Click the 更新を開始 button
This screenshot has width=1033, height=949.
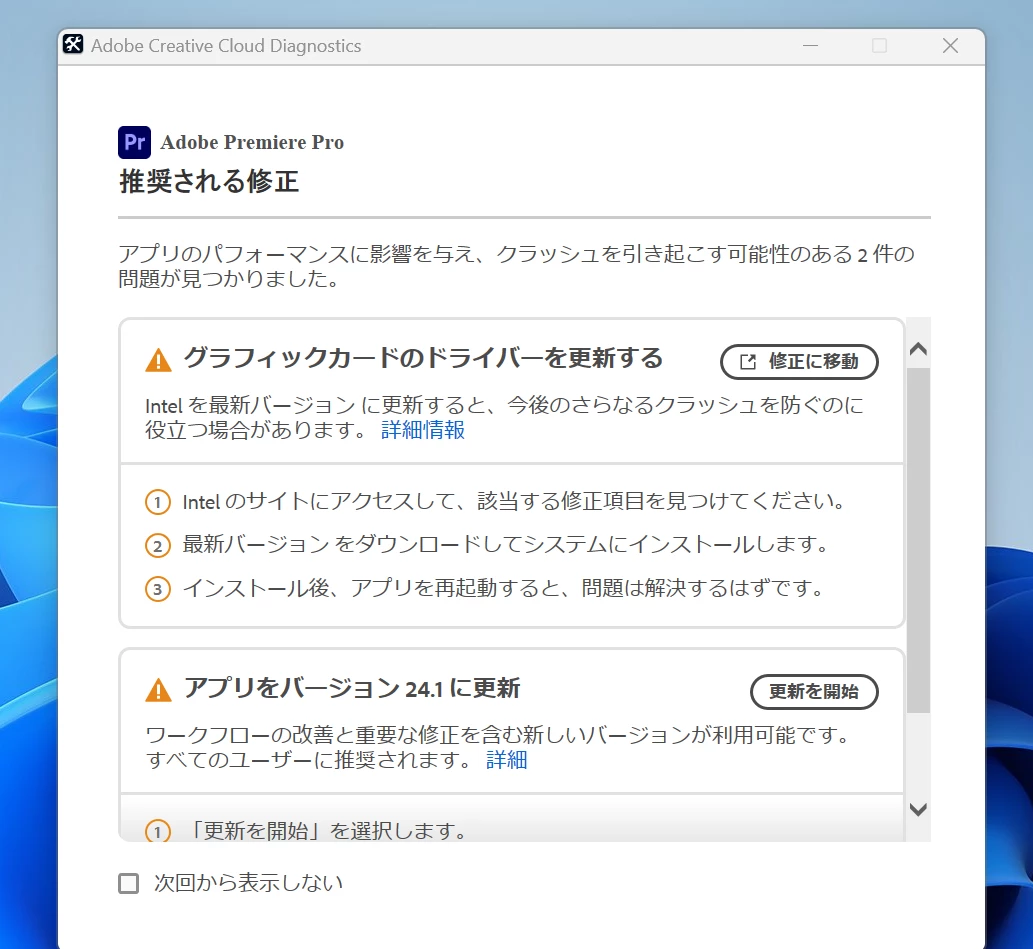coord(814,691)
